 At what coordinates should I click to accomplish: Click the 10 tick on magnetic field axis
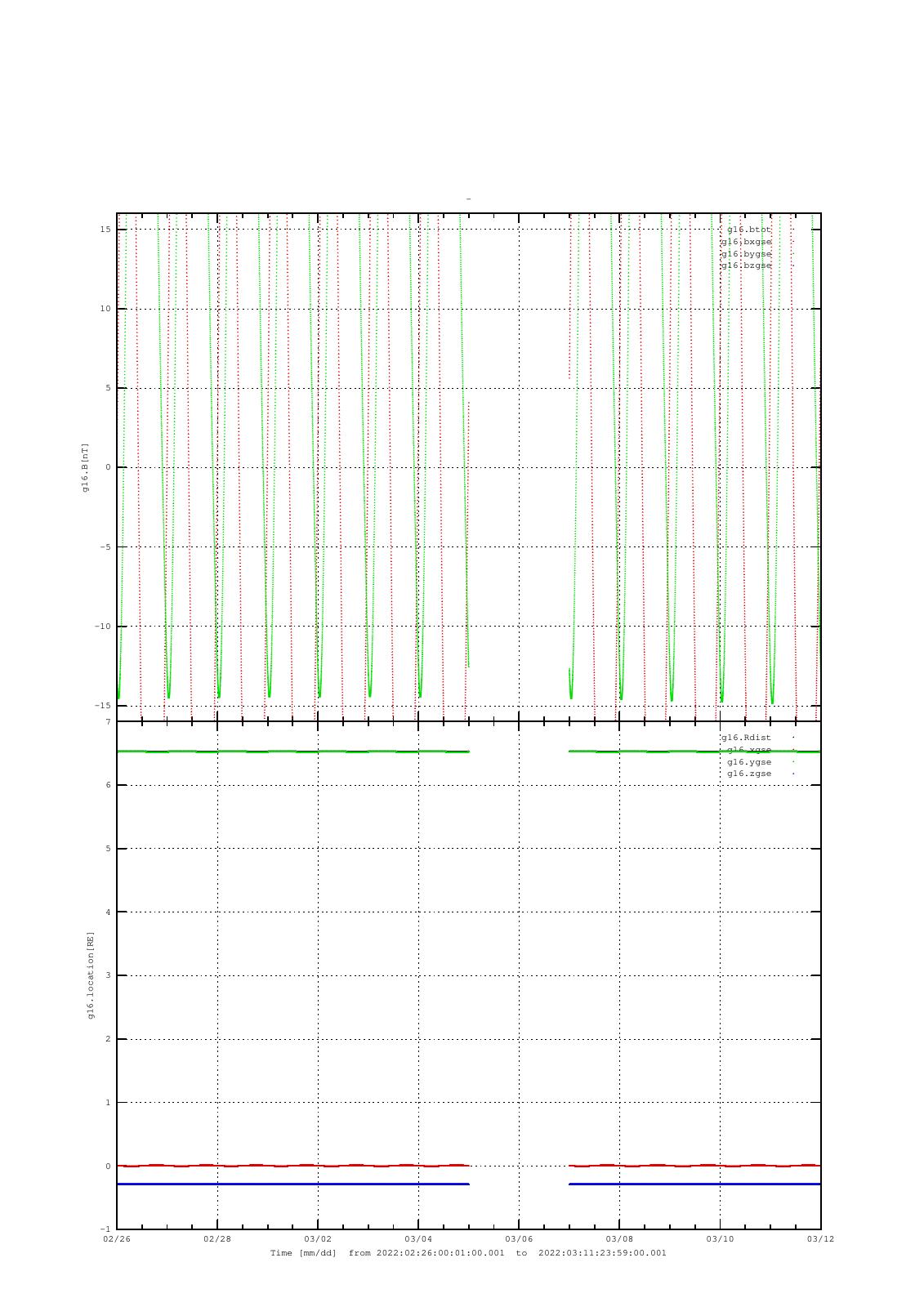(x=105, y=309)
